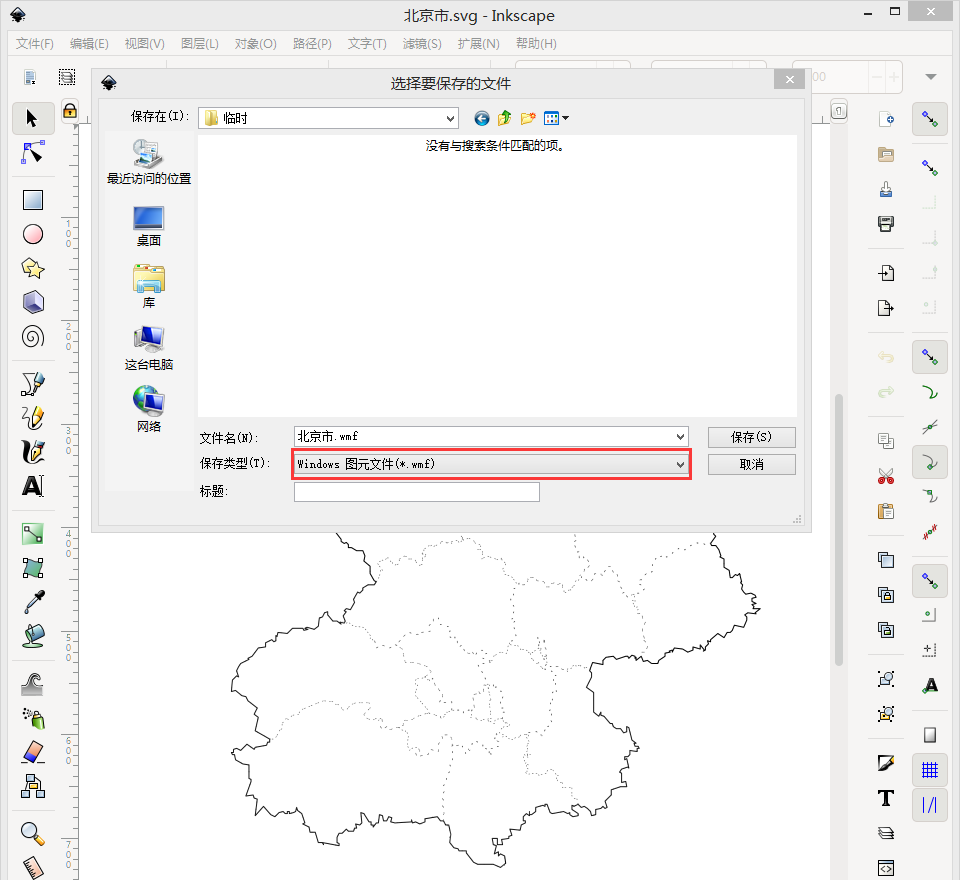Select the Gradient tool

(32, 533)
